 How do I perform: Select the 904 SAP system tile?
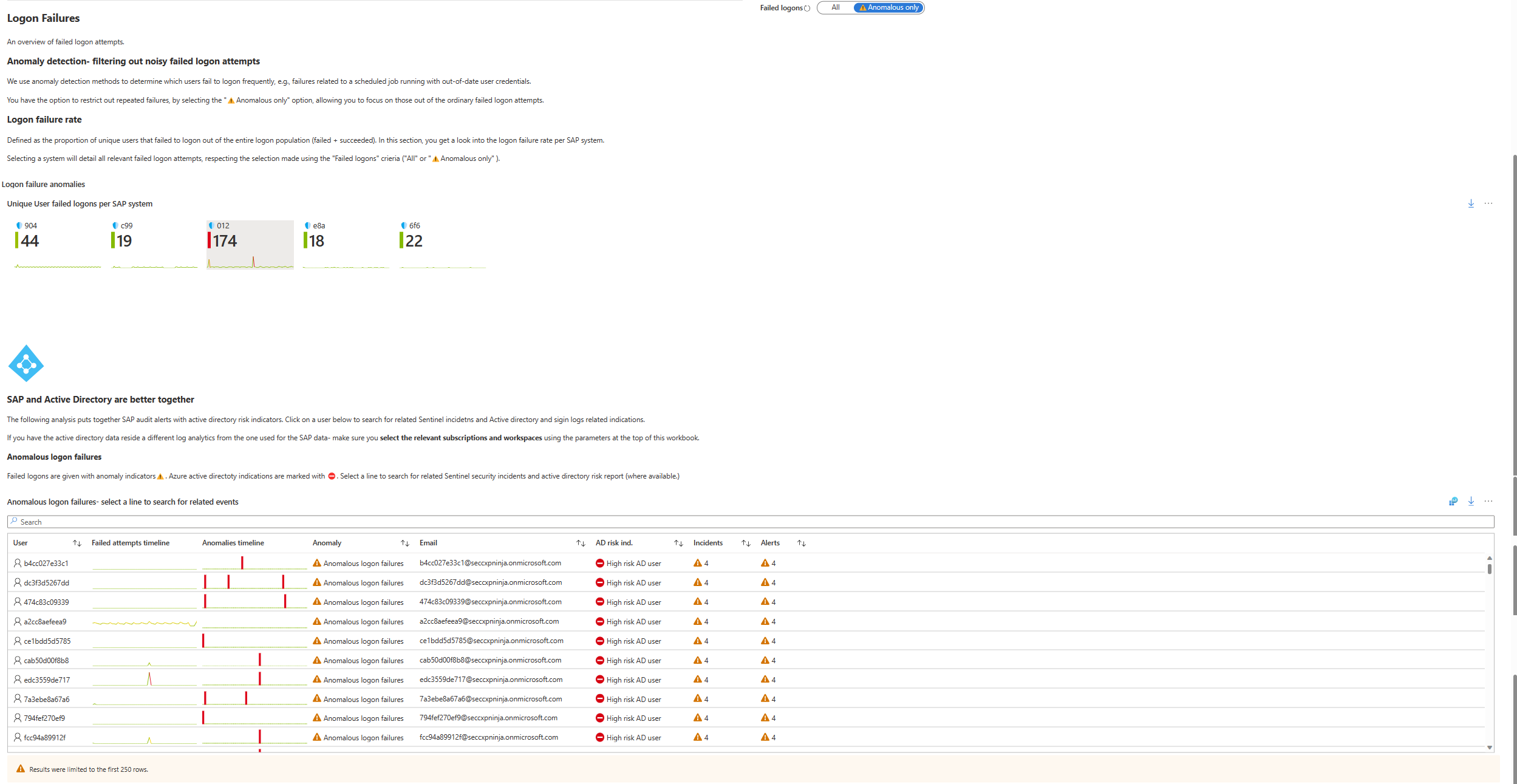tap(57, 244)
